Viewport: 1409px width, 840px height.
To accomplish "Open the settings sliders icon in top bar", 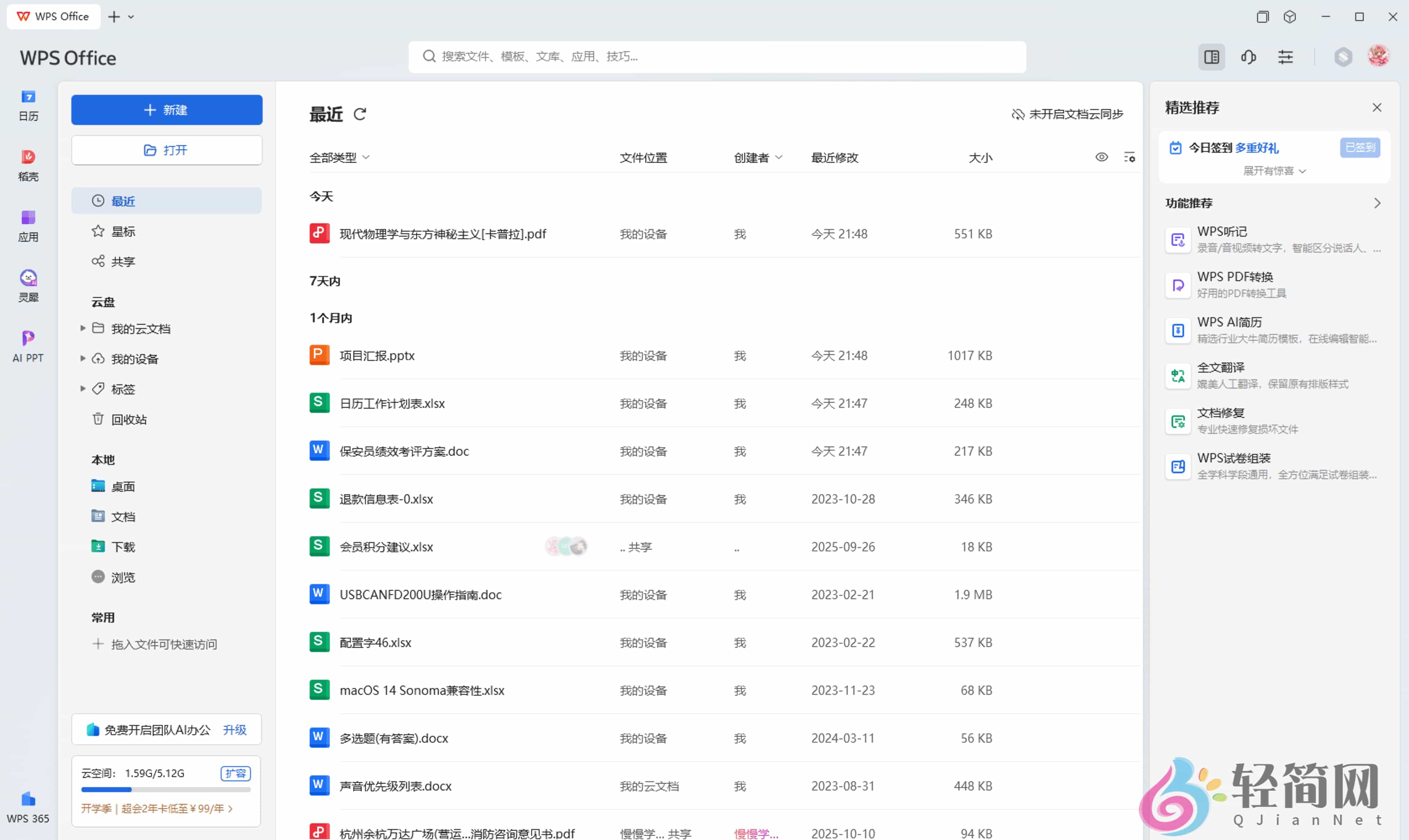I will (1286, 57).
